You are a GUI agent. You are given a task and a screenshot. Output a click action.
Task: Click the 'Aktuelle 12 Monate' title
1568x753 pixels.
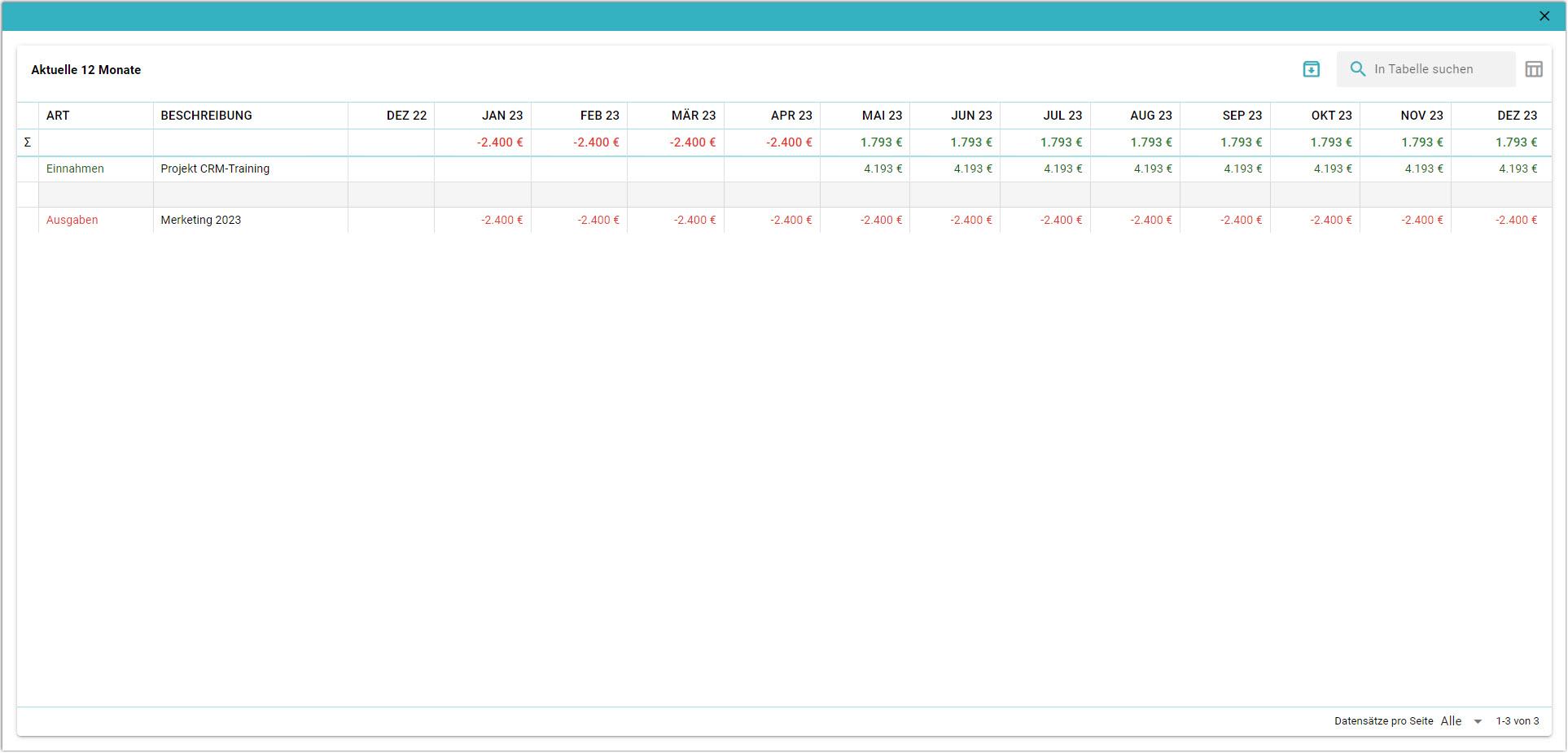[85, 70]
